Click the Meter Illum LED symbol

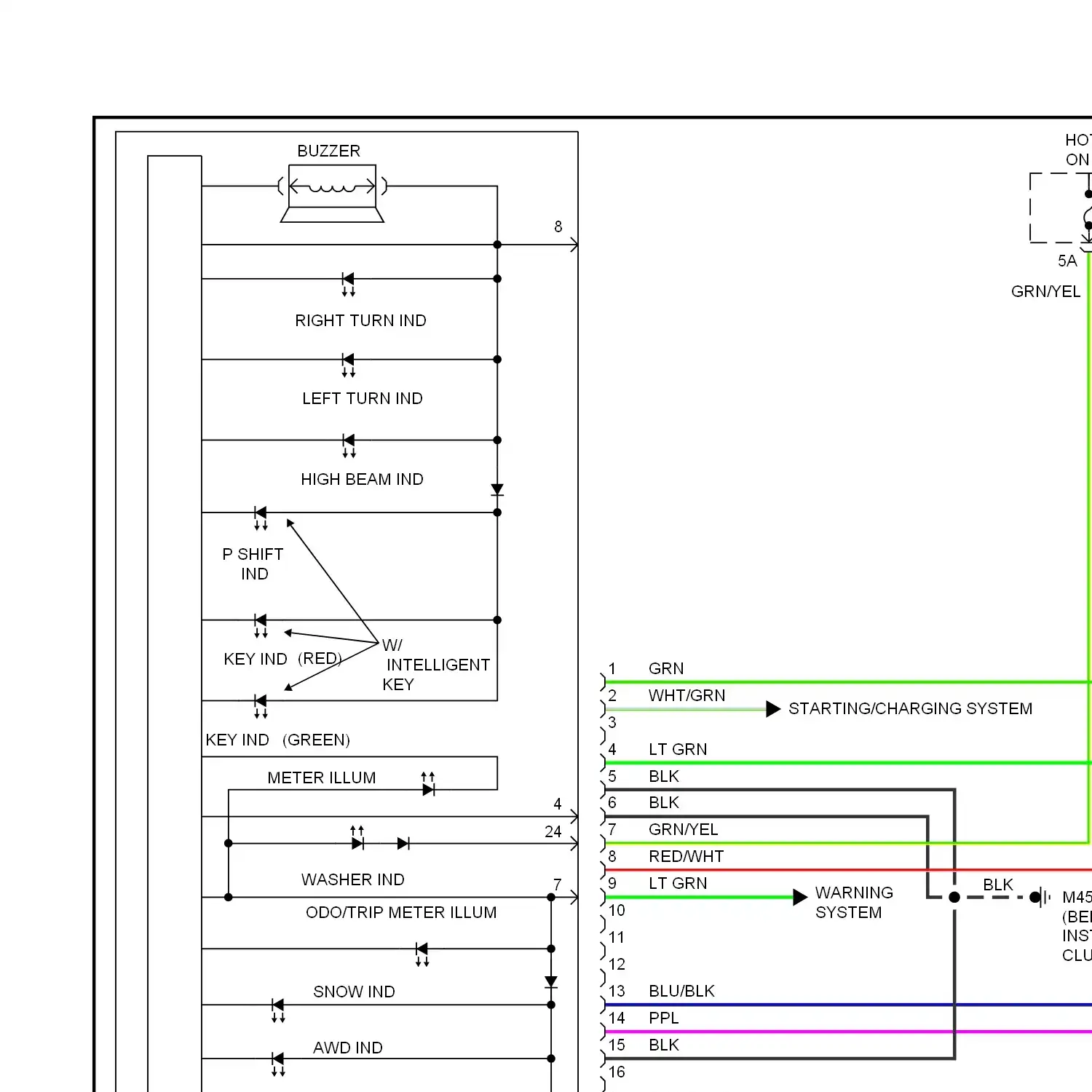coord(429,784)
